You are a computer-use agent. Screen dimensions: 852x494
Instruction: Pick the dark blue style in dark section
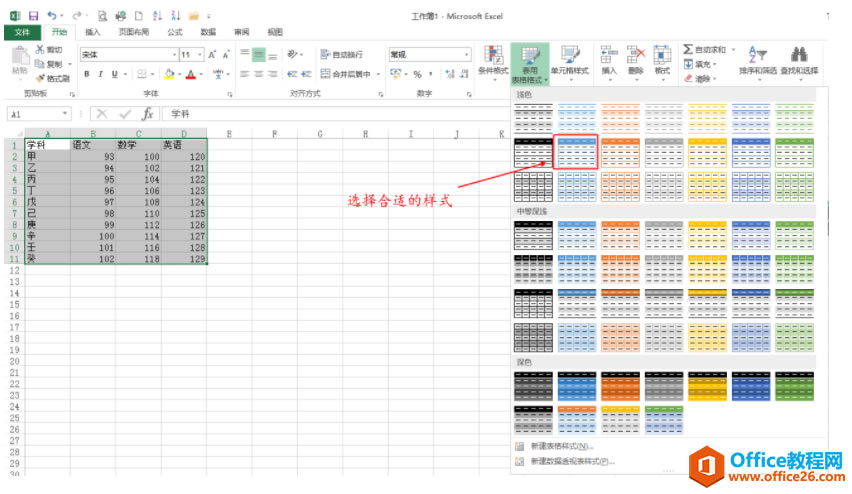pyautogui.click(x=751, y=386)
